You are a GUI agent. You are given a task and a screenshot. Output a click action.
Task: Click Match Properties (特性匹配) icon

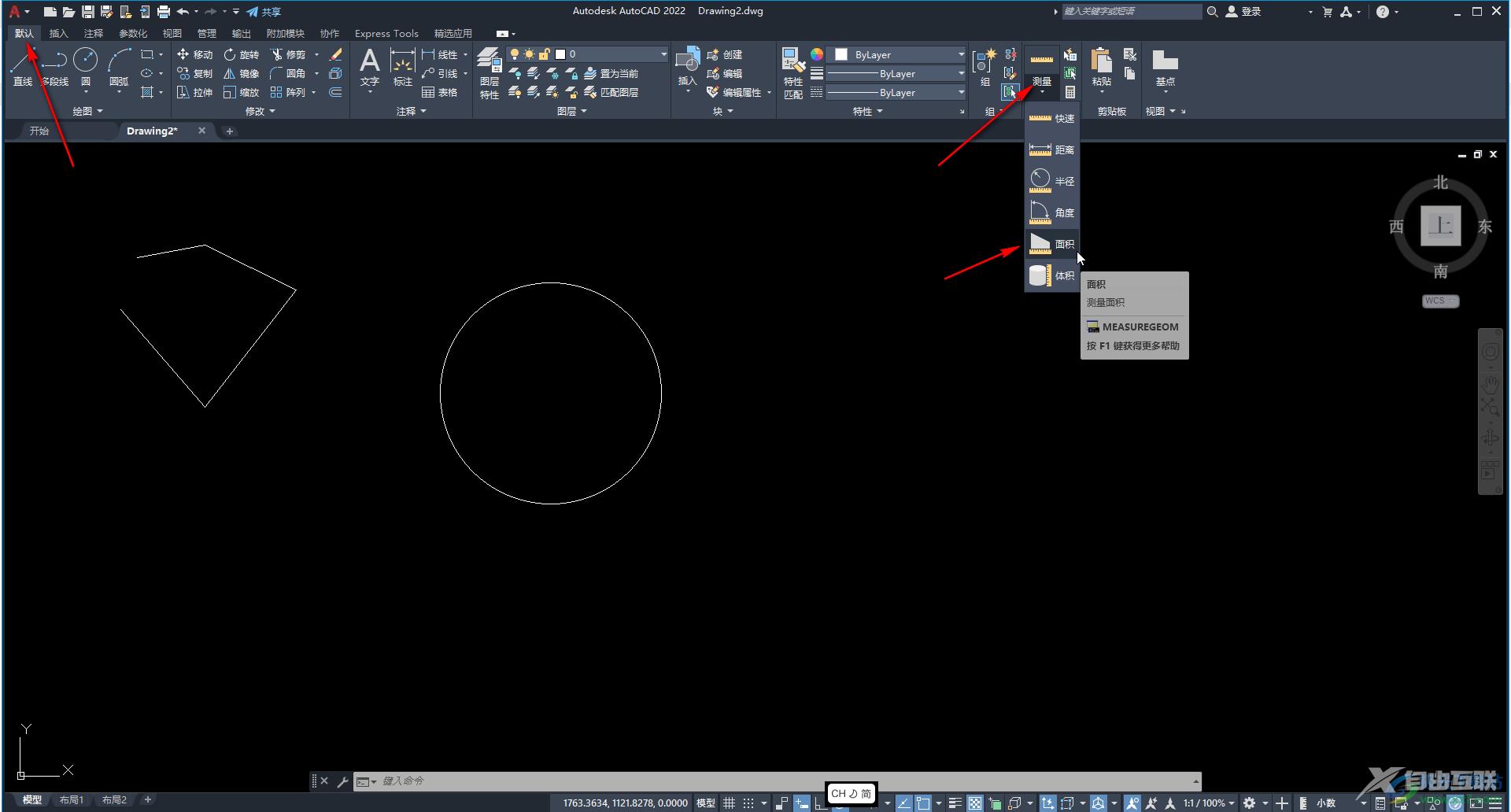793,72
